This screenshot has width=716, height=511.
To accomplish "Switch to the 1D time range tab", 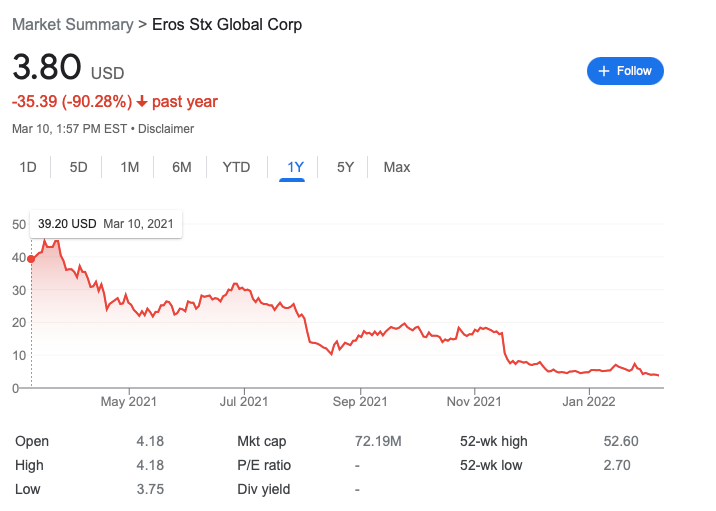I will point(28,167).
